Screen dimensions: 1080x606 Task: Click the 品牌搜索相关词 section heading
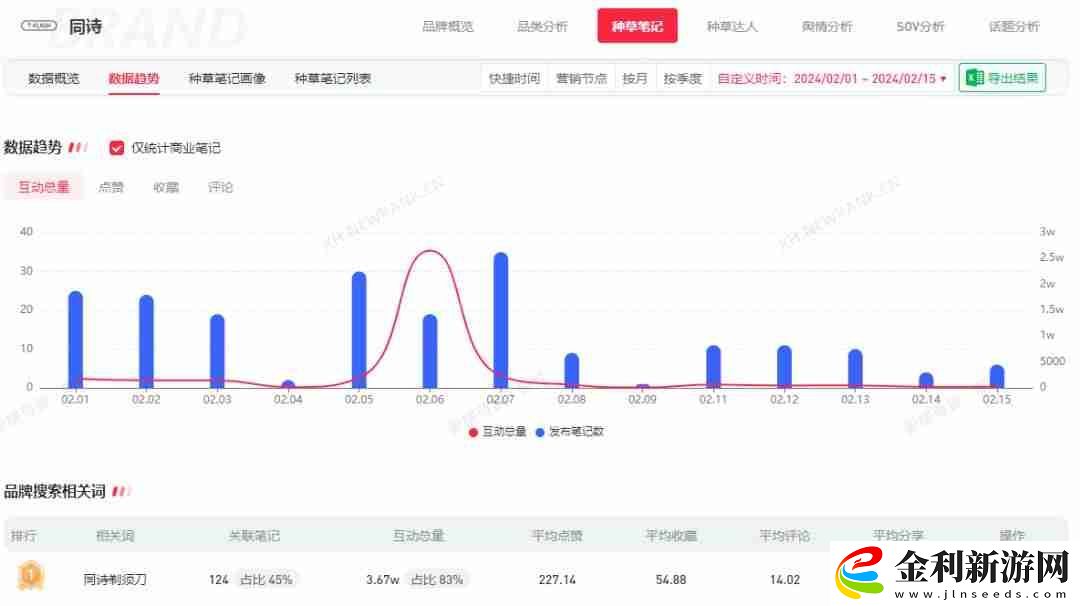pyautogui.click(x=54, y=491)
